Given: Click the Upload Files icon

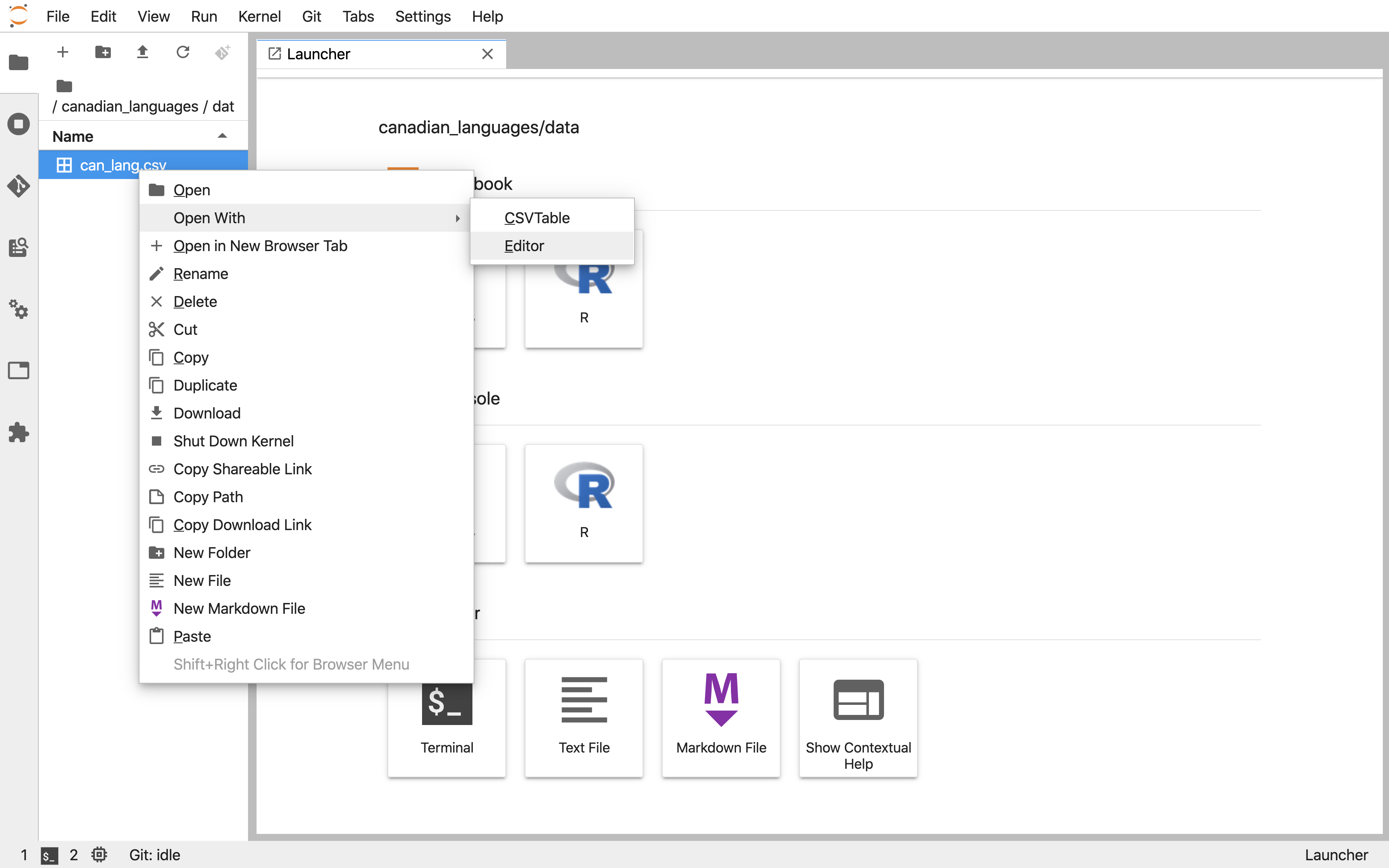Looking at the screenshot, I should click(142, 52).
